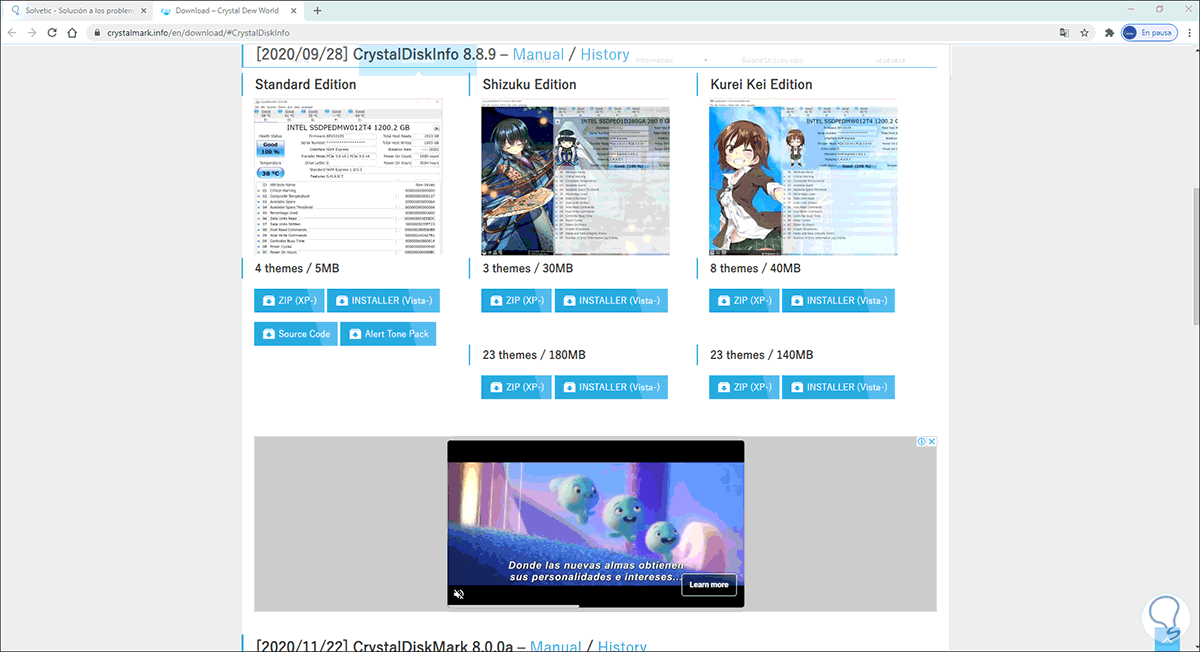Screen dimensions: 1200x652
Task: Minimize the Chrome window
Action: pyautogui.click(x=1131, y=9)
